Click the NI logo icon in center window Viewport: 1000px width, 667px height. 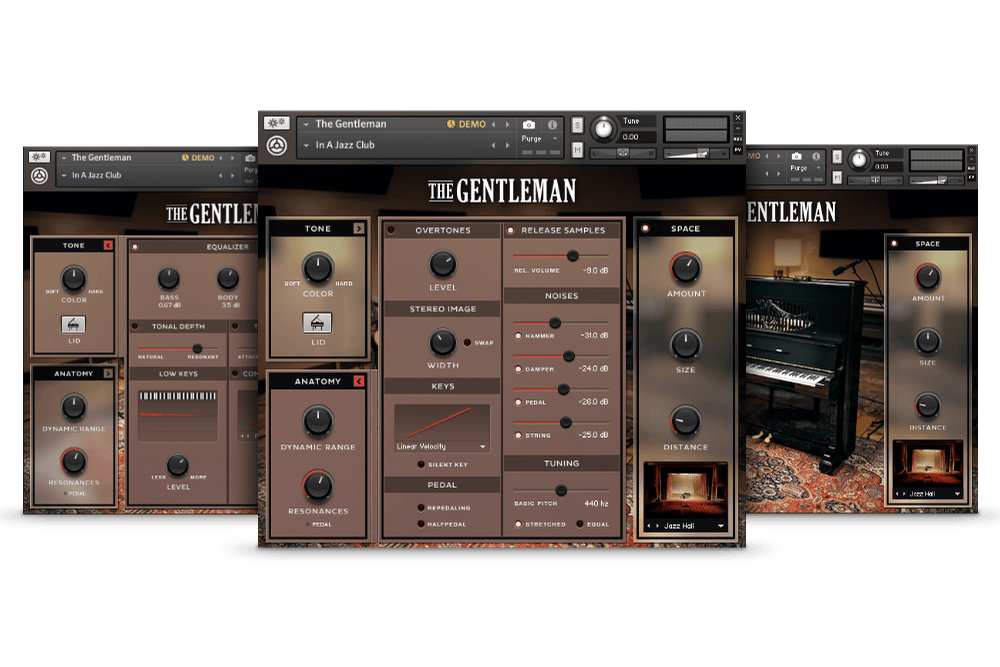tap(277, 146)
